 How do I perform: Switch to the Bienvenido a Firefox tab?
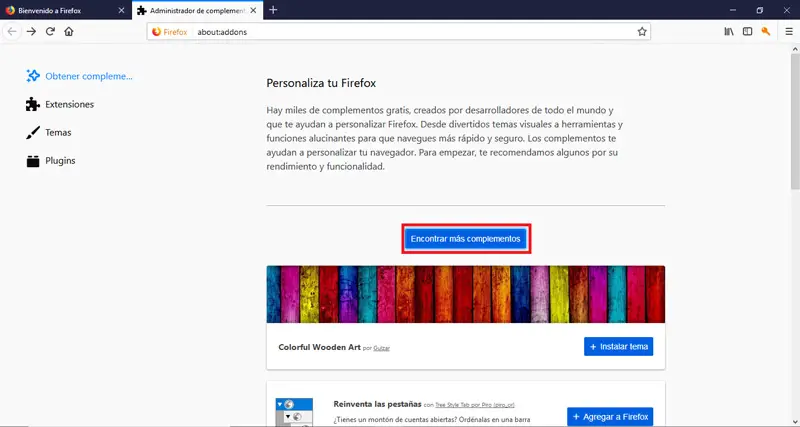tap(65, 10)
